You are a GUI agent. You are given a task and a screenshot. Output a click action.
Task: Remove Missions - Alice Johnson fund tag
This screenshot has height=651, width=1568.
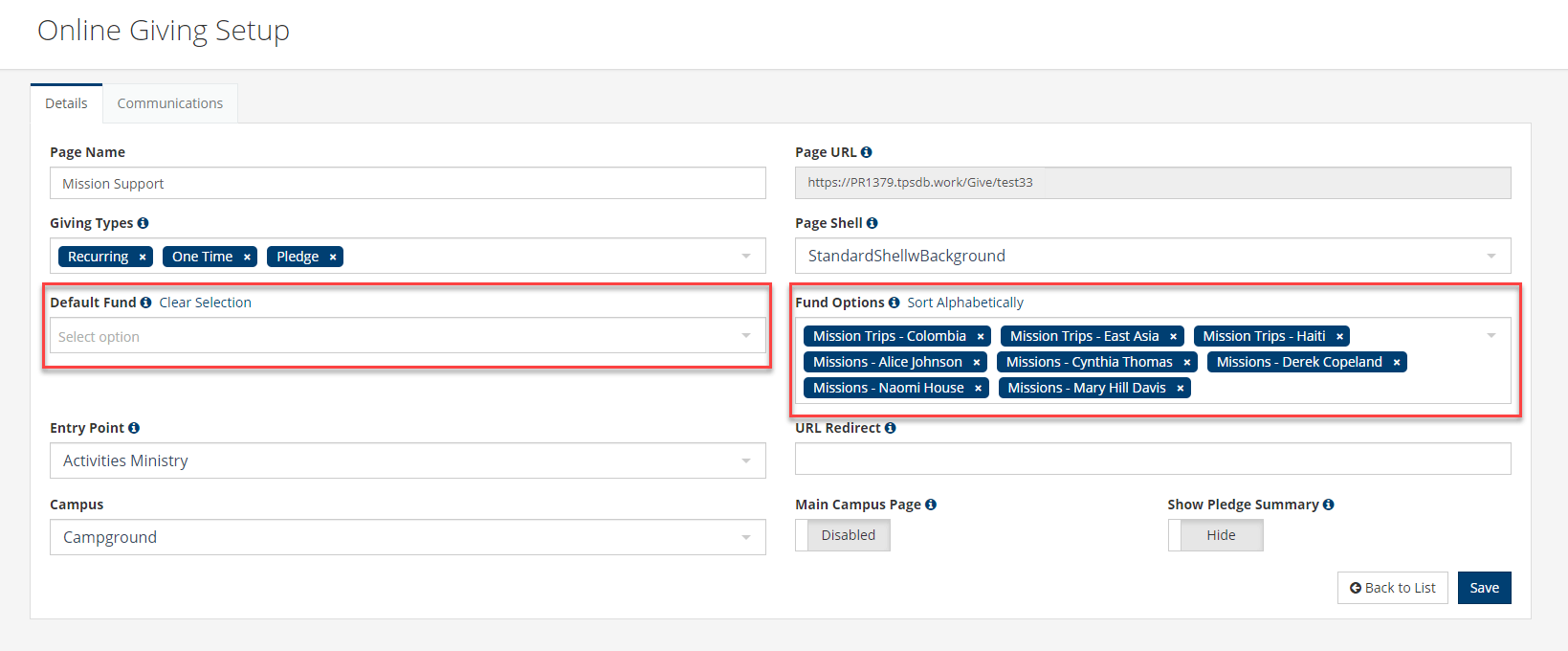click(977, 362)
